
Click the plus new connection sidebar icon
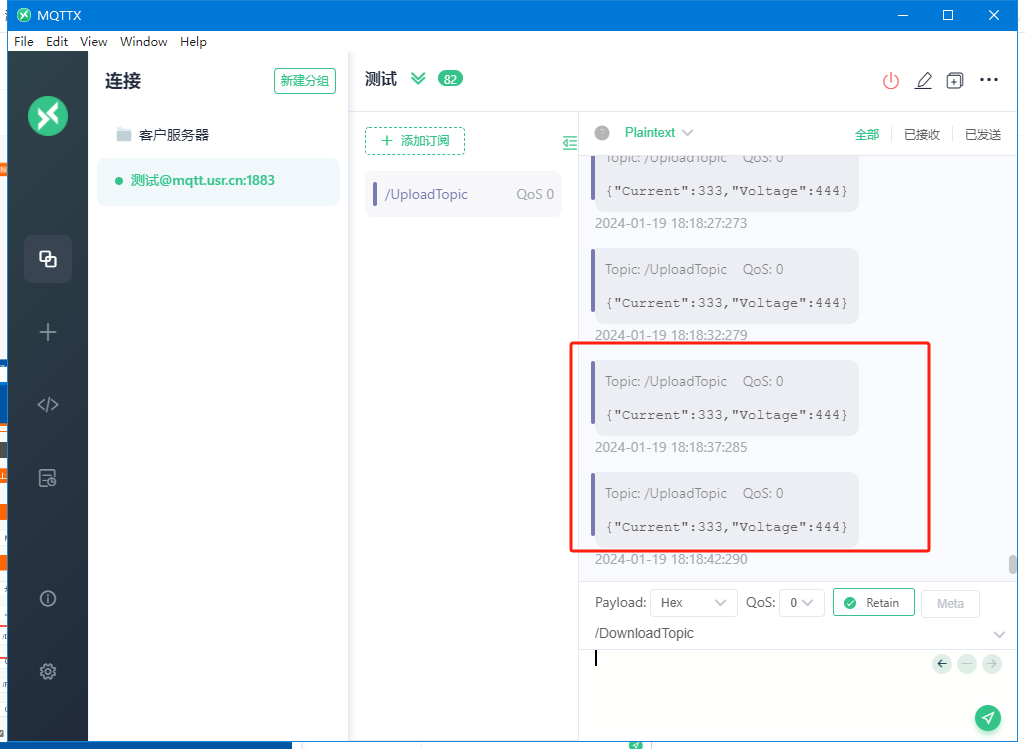coord(48,332)
